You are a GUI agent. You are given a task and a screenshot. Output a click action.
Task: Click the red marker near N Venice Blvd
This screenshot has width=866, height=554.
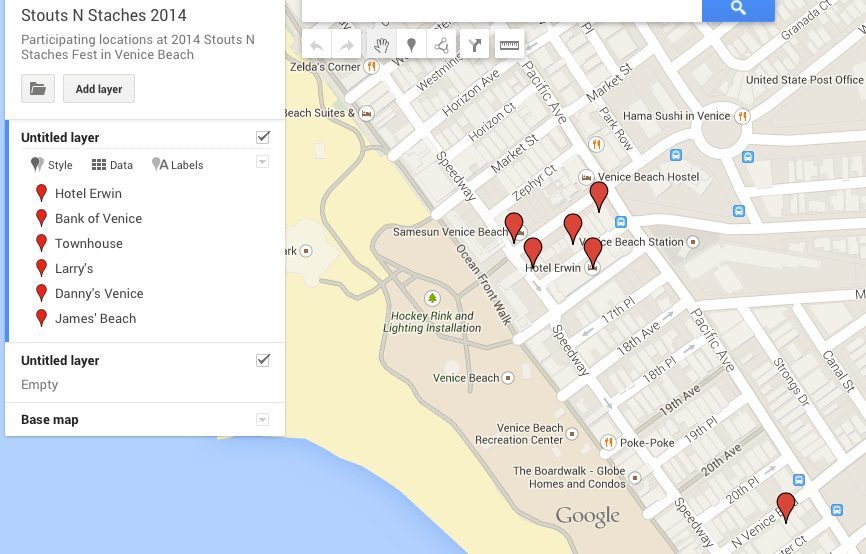[x=786, y=506]
